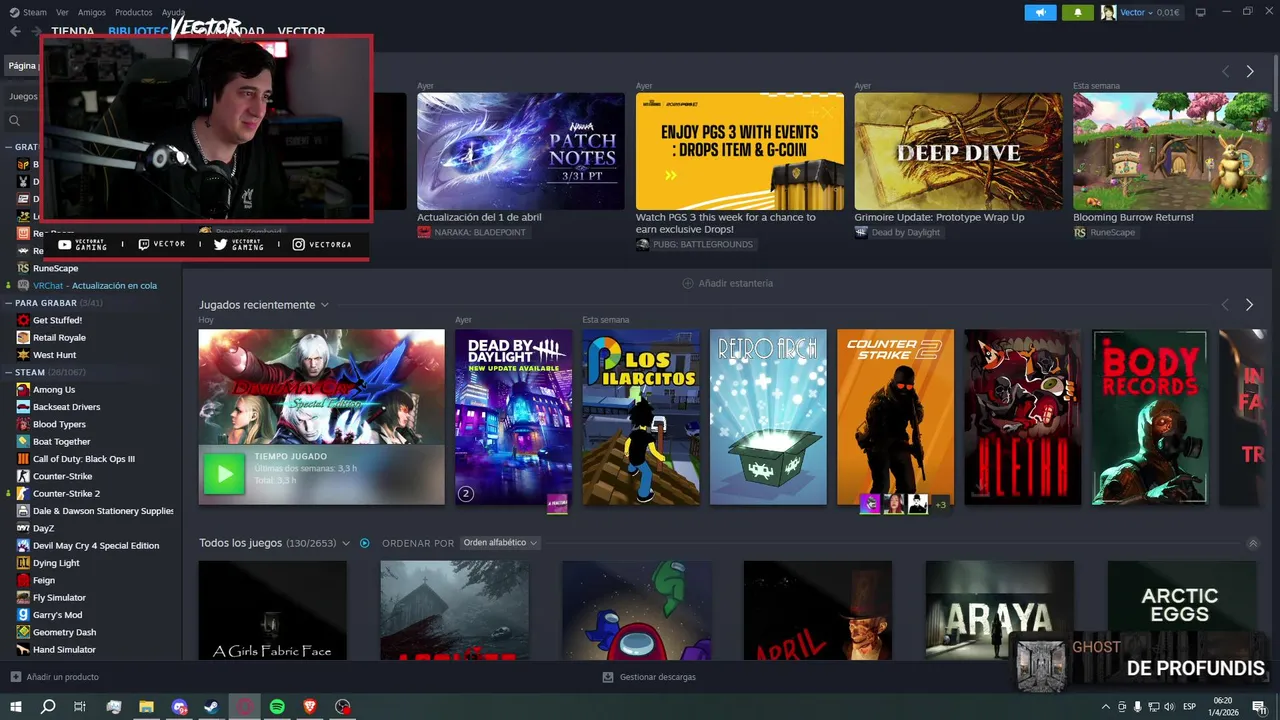Open the Ayuda menu
Image resolution: width=1280 pixels, height=720 pixels.
pyautogui.click(x=173, y=12)
